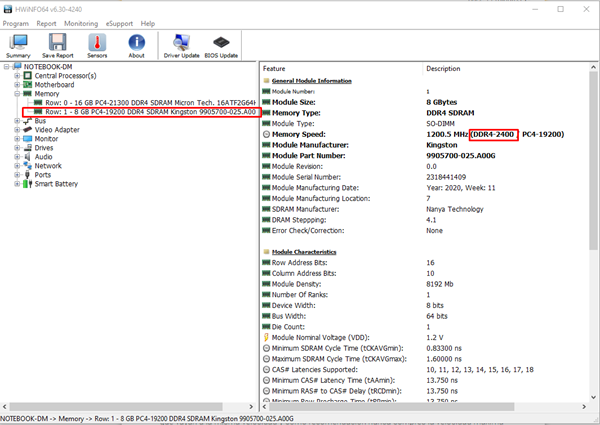
Task: Open the Summary toolbar icon
Action: (x=18, y=45)
